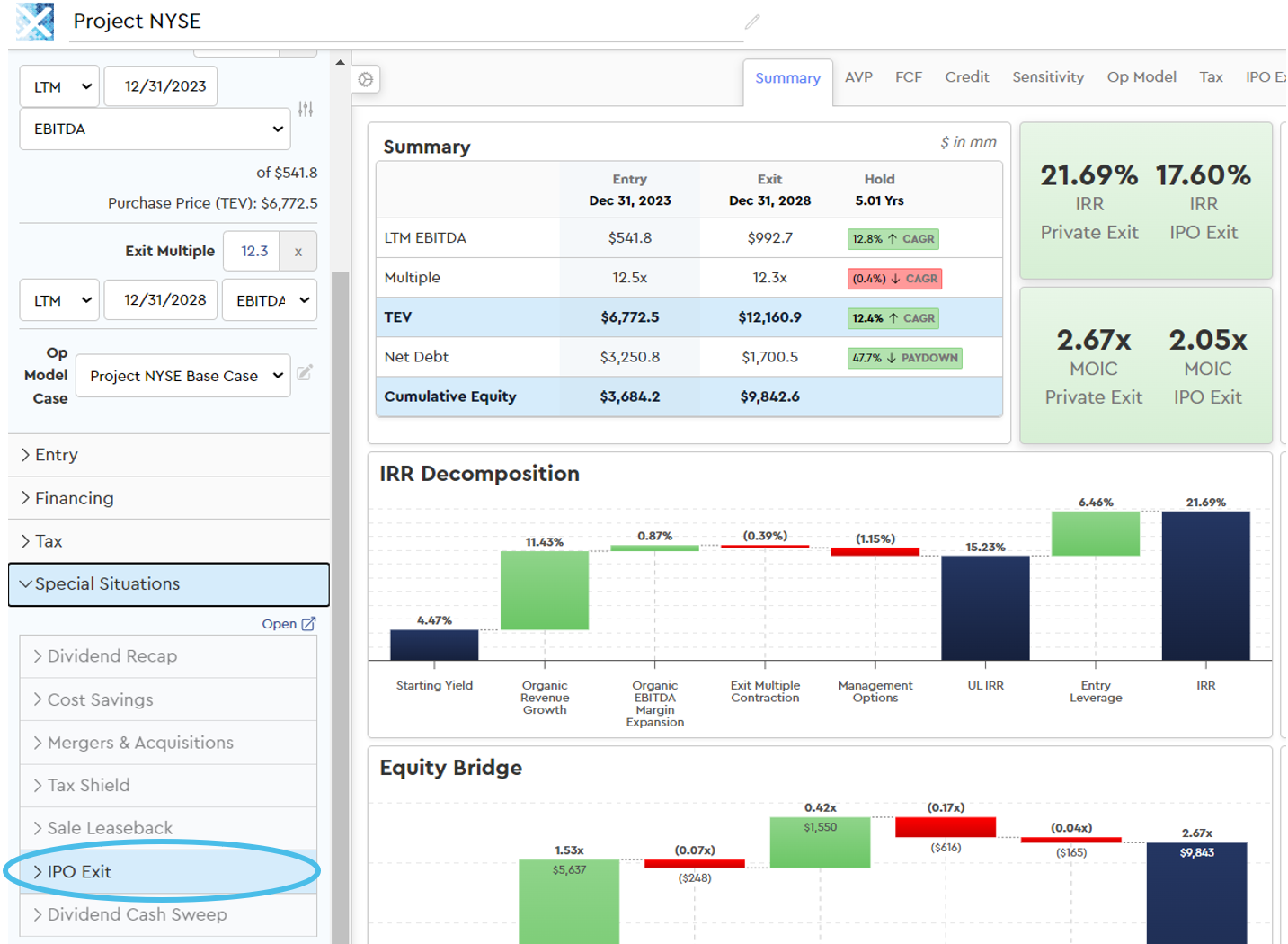Switch to the FCF tab

click(909, 77)
